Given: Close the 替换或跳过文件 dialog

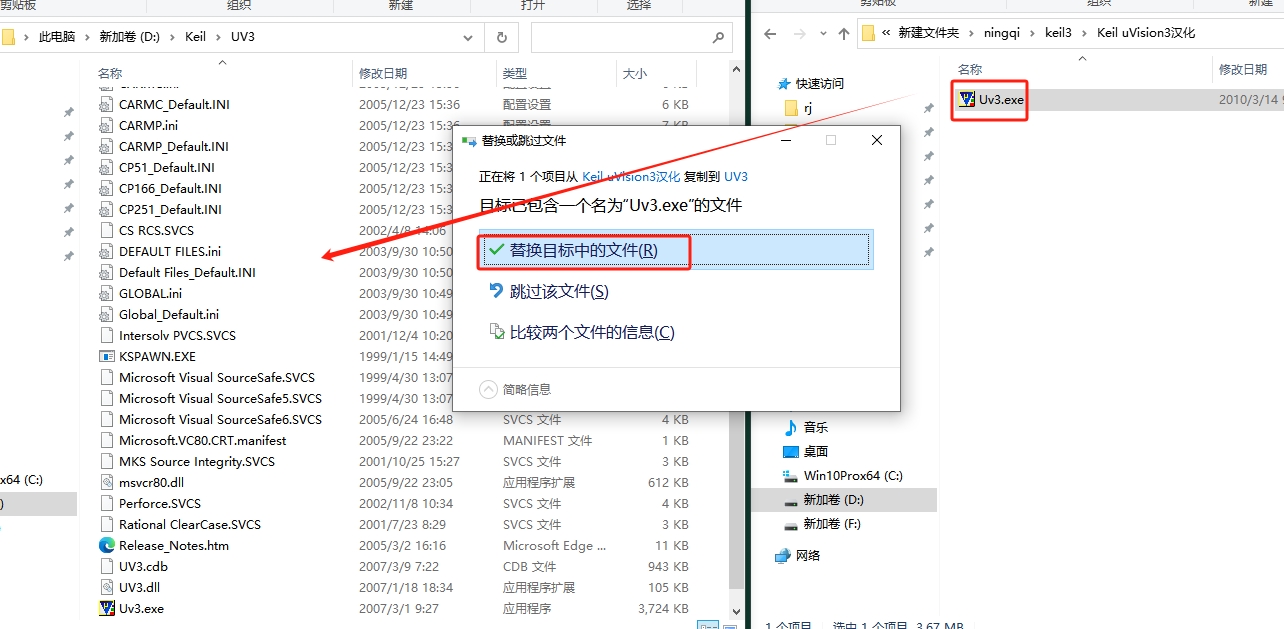Looking at the screenshot, I should pyautogui.click(x=877, y=141).
